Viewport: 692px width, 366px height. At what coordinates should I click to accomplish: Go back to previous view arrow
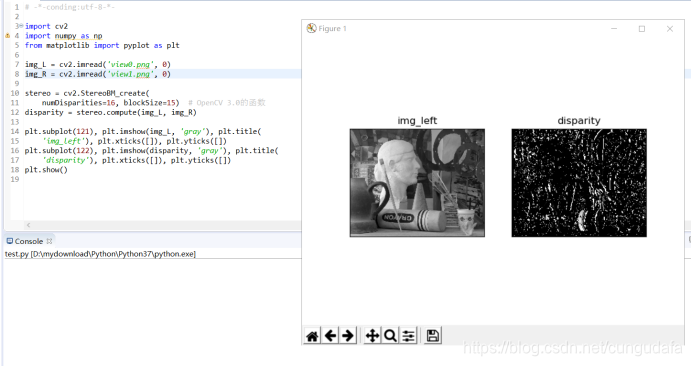(330, 336)
